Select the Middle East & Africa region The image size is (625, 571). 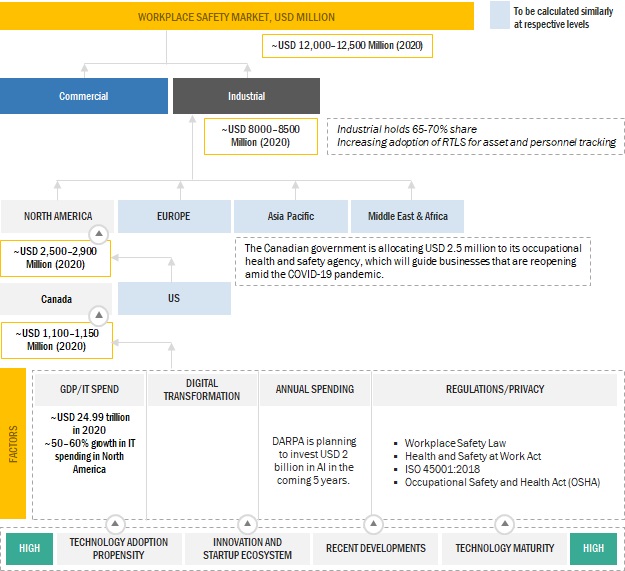coord(407,216)
